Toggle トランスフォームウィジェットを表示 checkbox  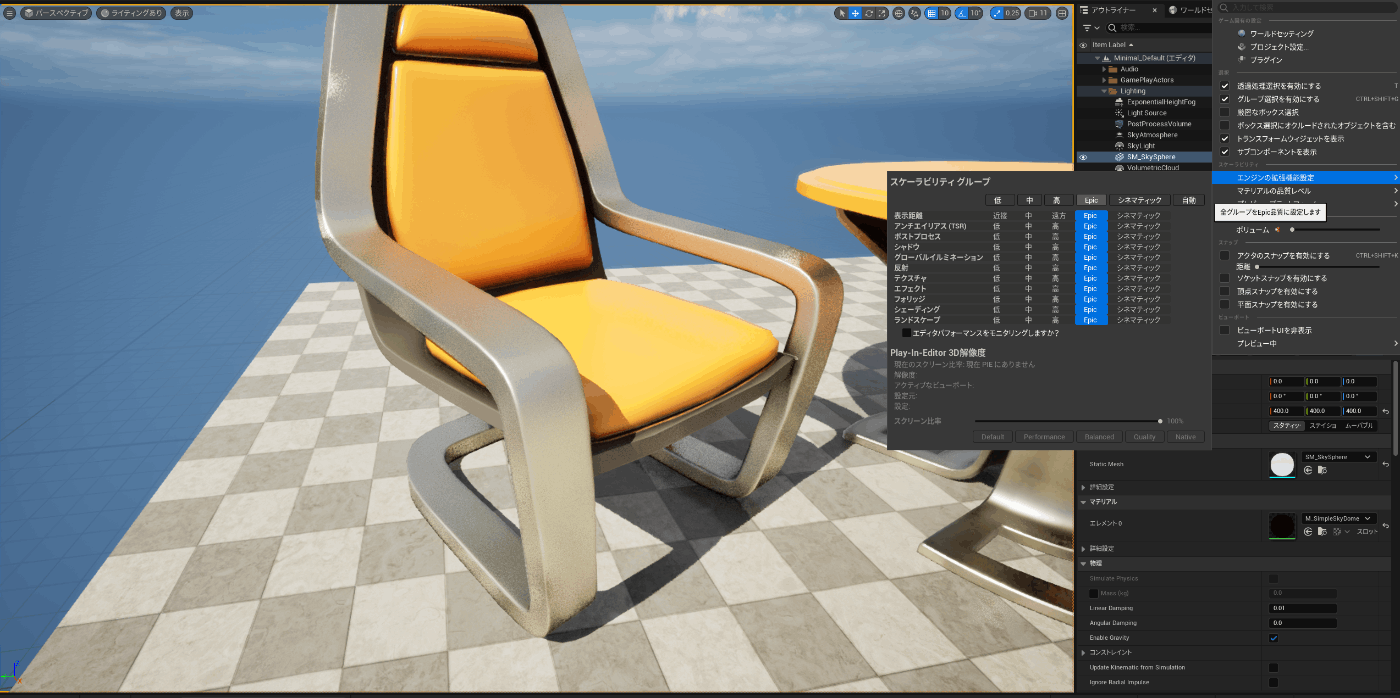(1224, 138)
